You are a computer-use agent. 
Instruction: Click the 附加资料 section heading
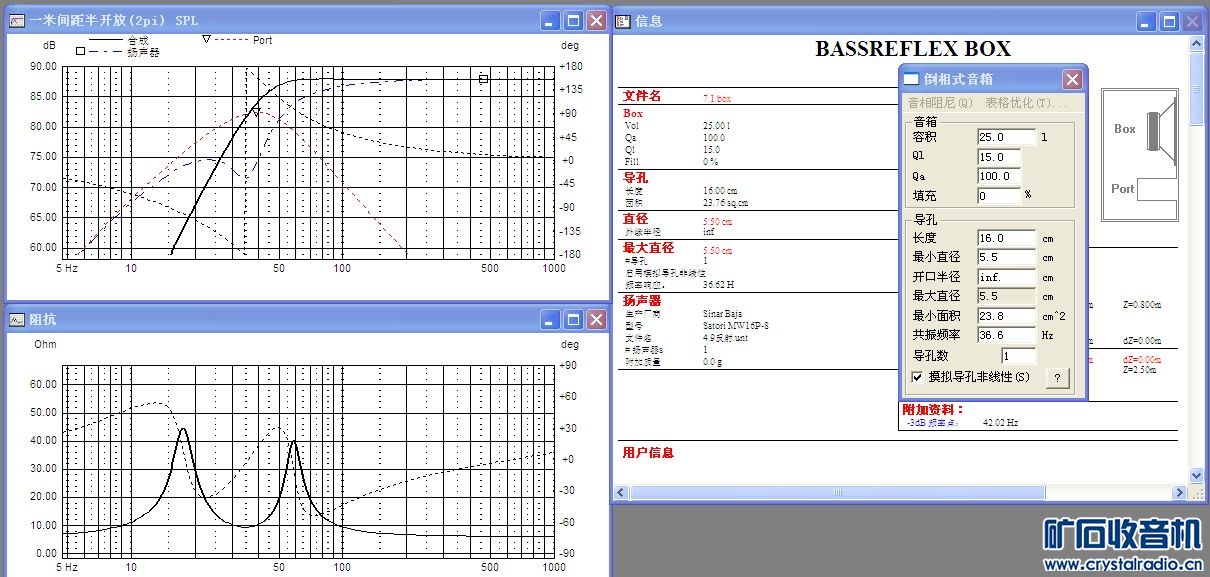point(934,410)
